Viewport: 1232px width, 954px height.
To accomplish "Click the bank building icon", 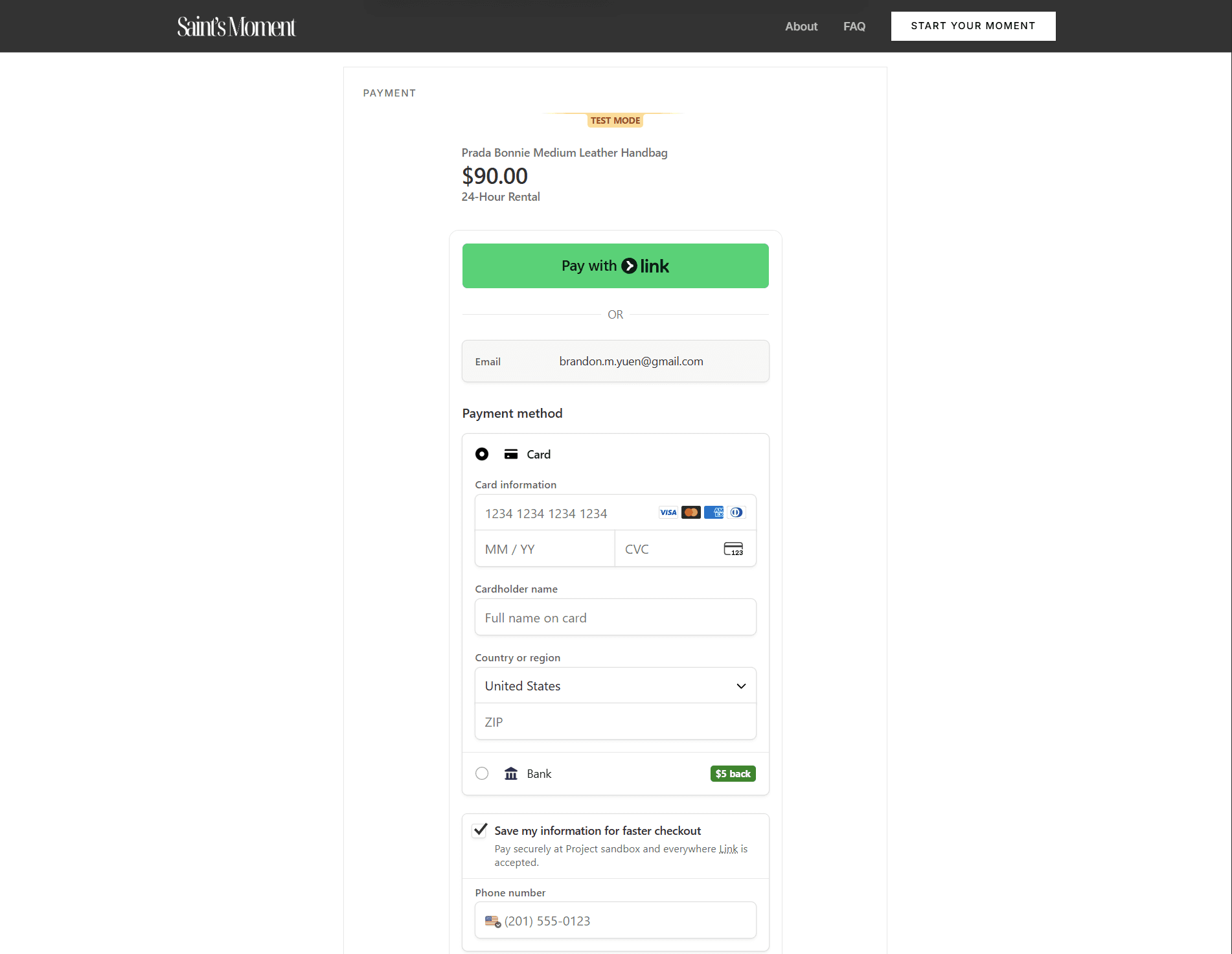I will (511, 774).
